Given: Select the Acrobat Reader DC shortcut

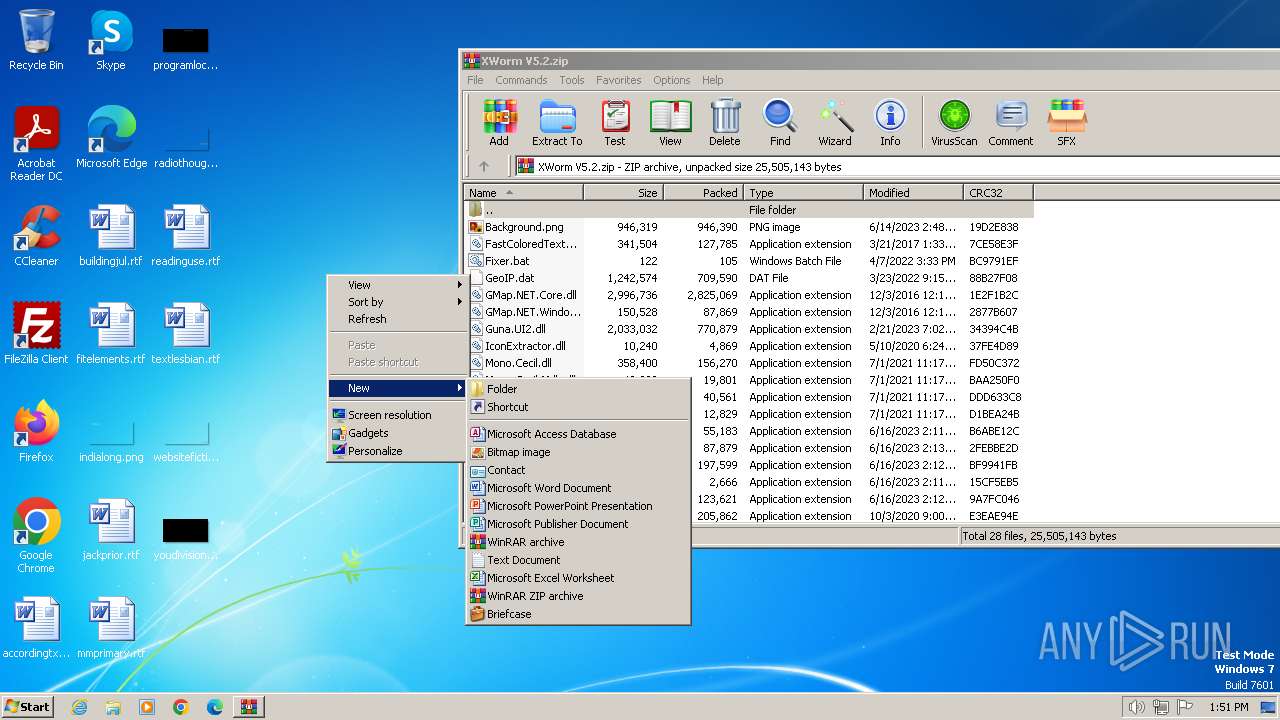Looking at the screenshot, I should (36, 144).
